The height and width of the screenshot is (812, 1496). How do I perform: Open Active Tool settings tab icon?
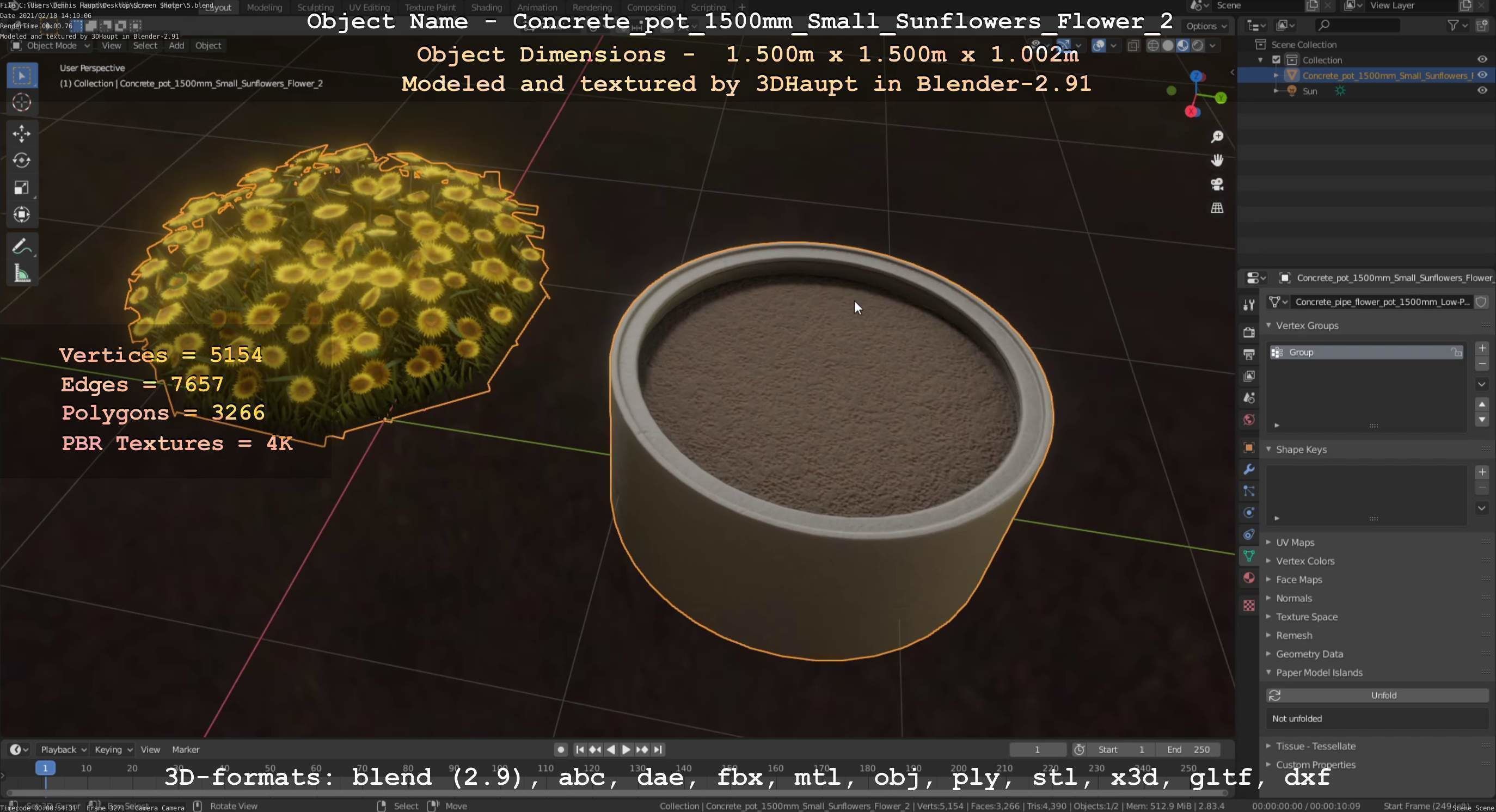1249,305
